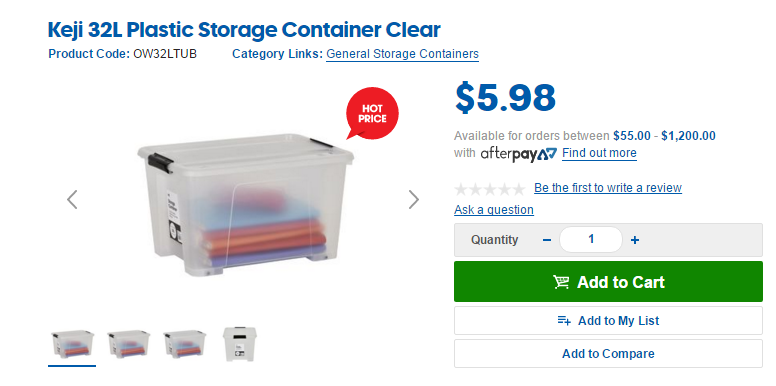Image resolution: width=776 pixels, height=386 pixels.
Task: Decrease quantity with the minus icon
Action: pos(547,240)
